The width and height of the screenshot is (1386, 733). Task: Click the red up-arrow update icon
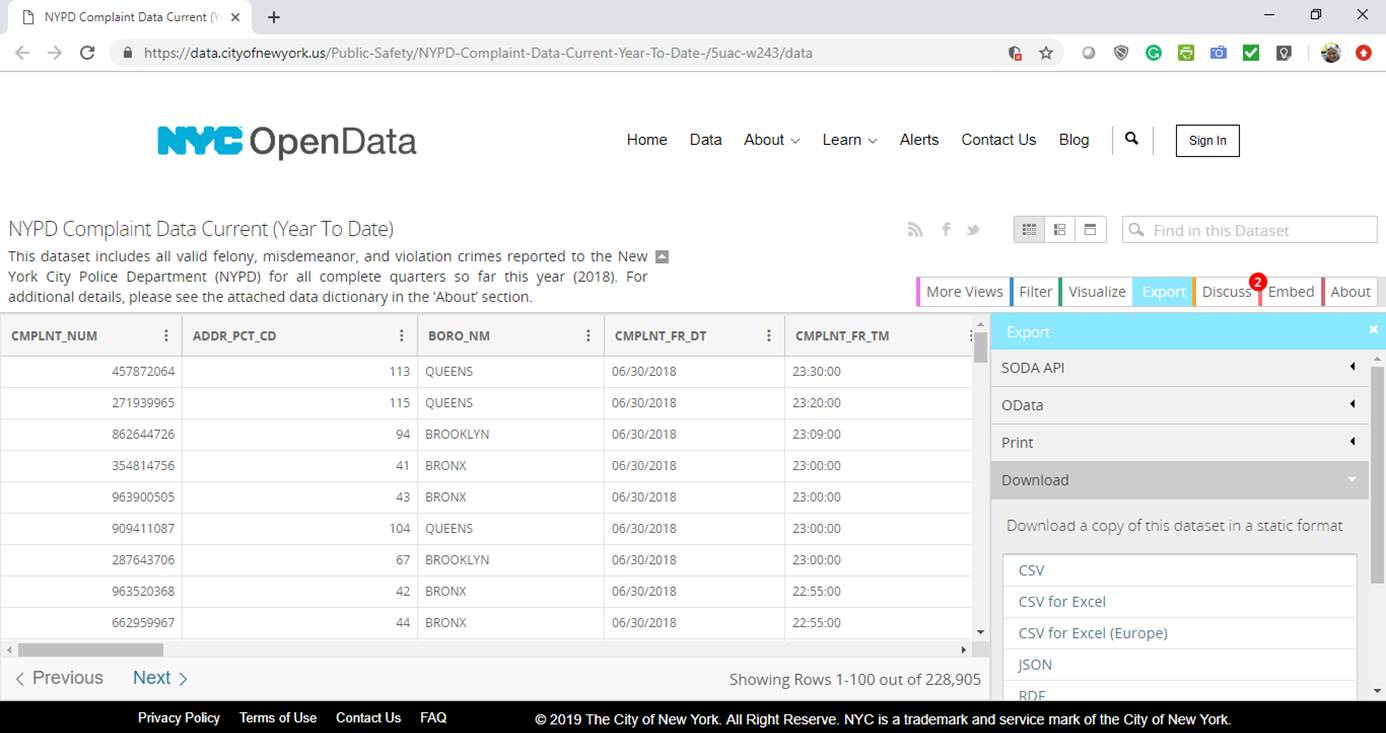(x=1363, y=53)
